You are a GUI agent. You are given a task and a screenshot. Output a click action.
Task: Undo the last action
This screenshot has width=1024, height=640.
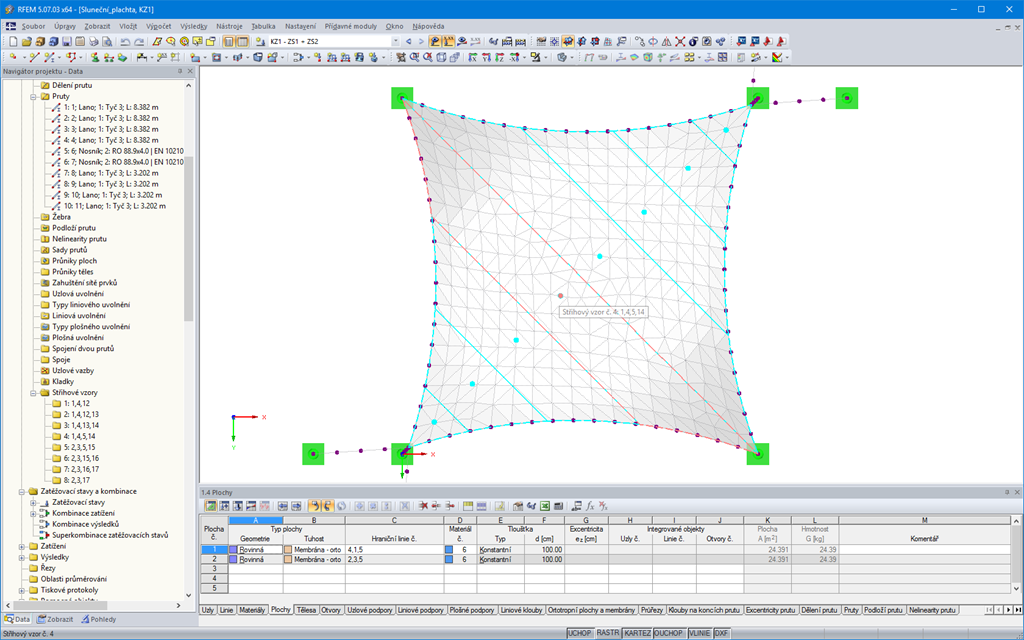pyautogui.click(x=124, y=41)
